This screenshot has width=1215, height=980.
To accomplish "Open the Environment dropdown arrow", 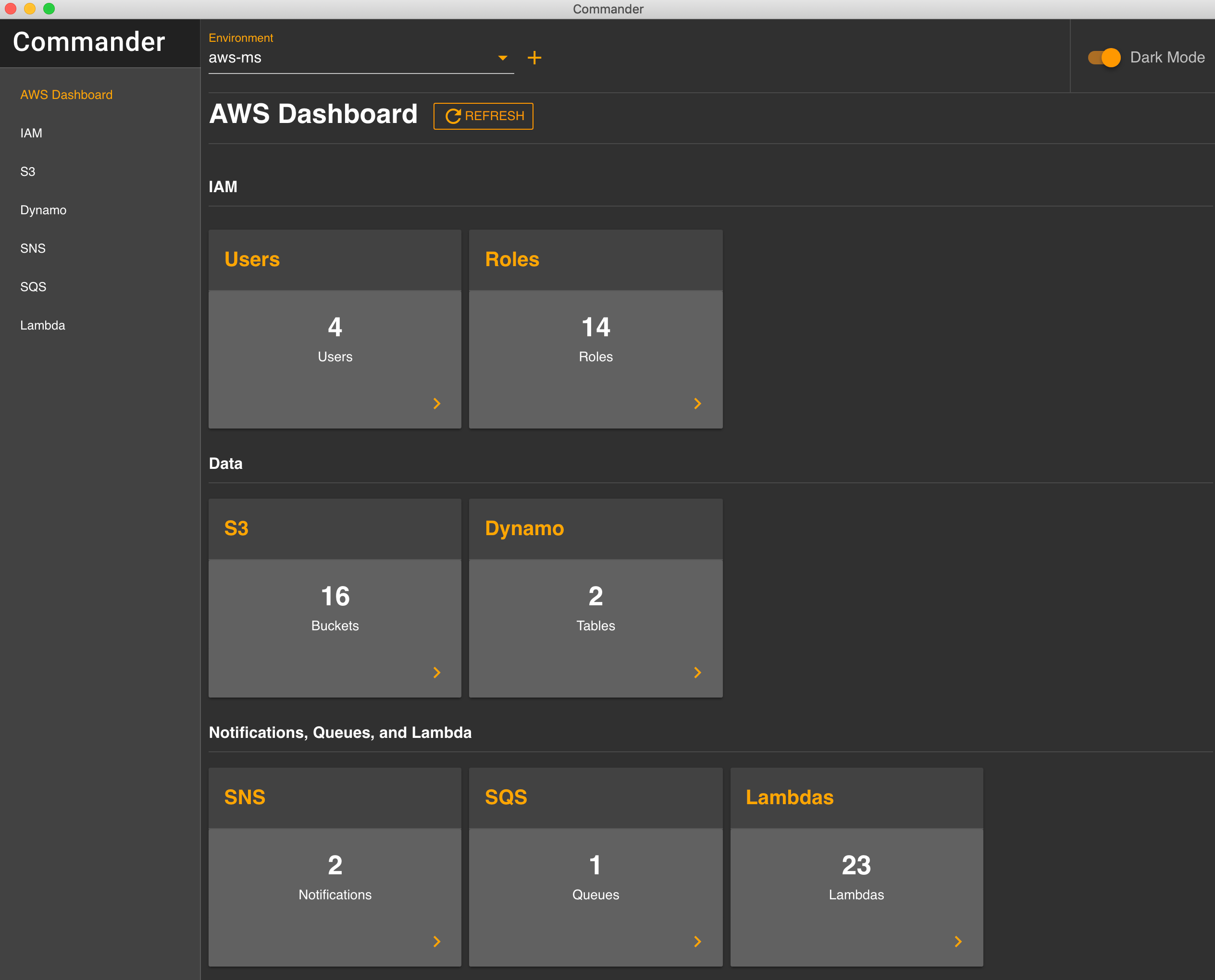I will click(x=502, y=58).
